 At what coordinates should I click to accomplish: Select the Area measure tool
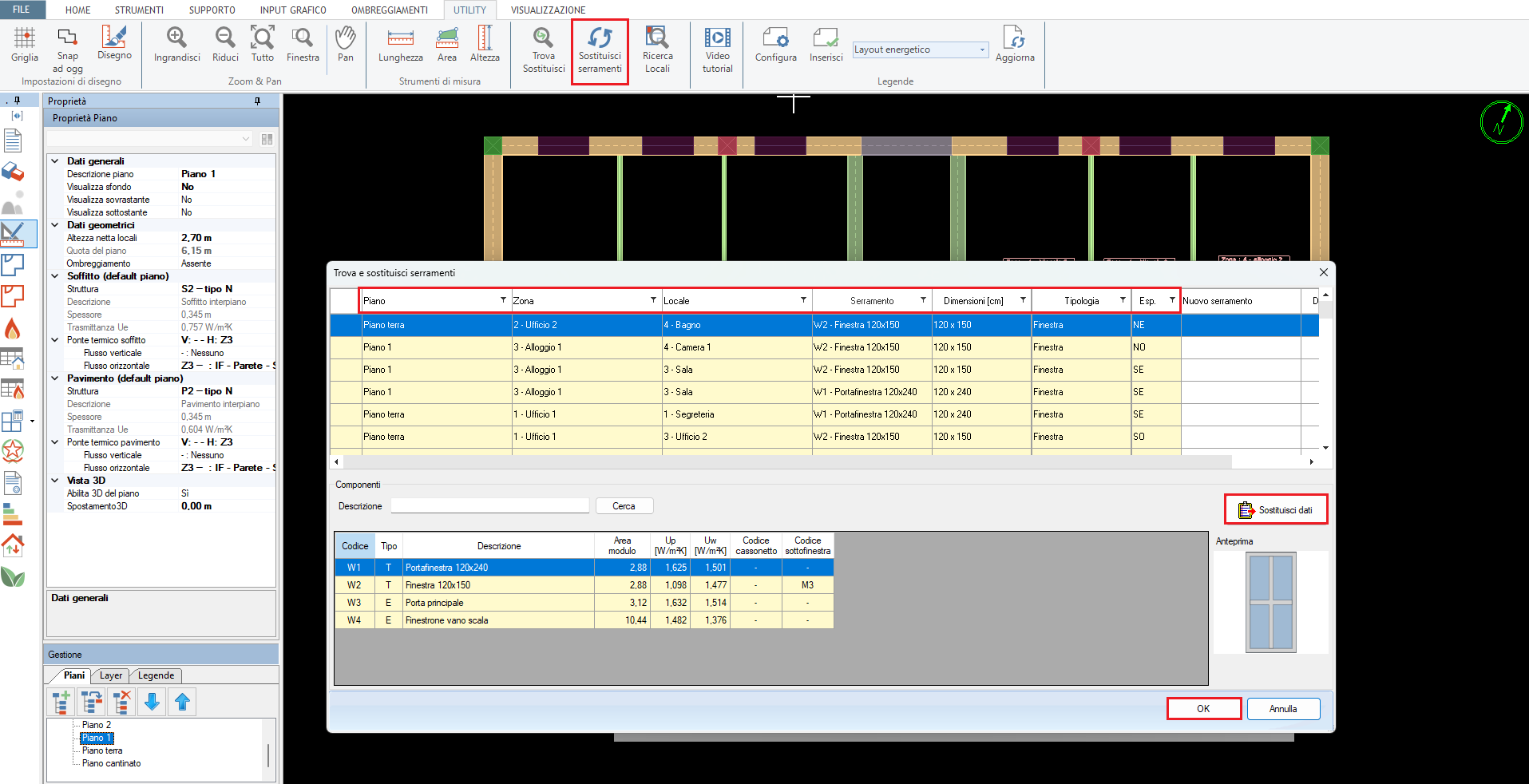pos(447,45)
